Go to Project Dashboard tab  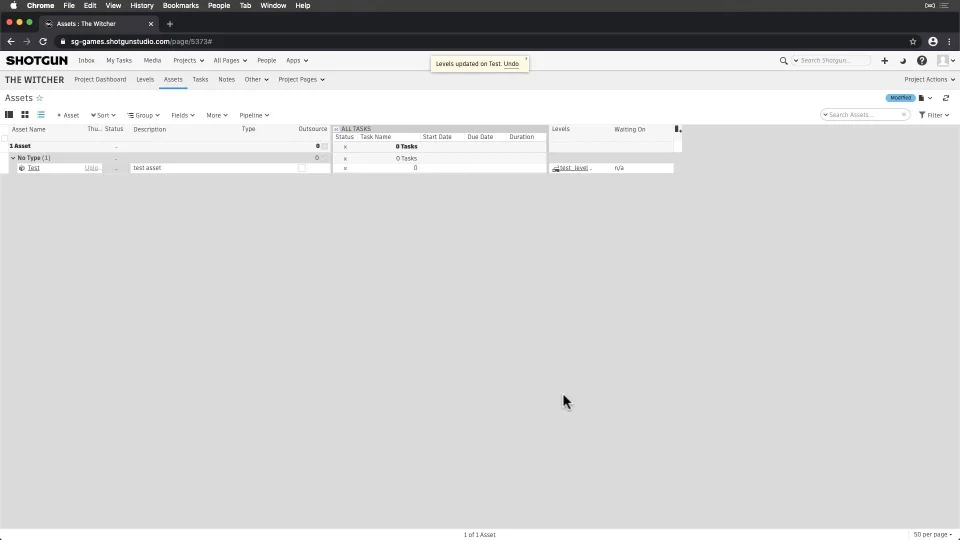tap(100, 80)
